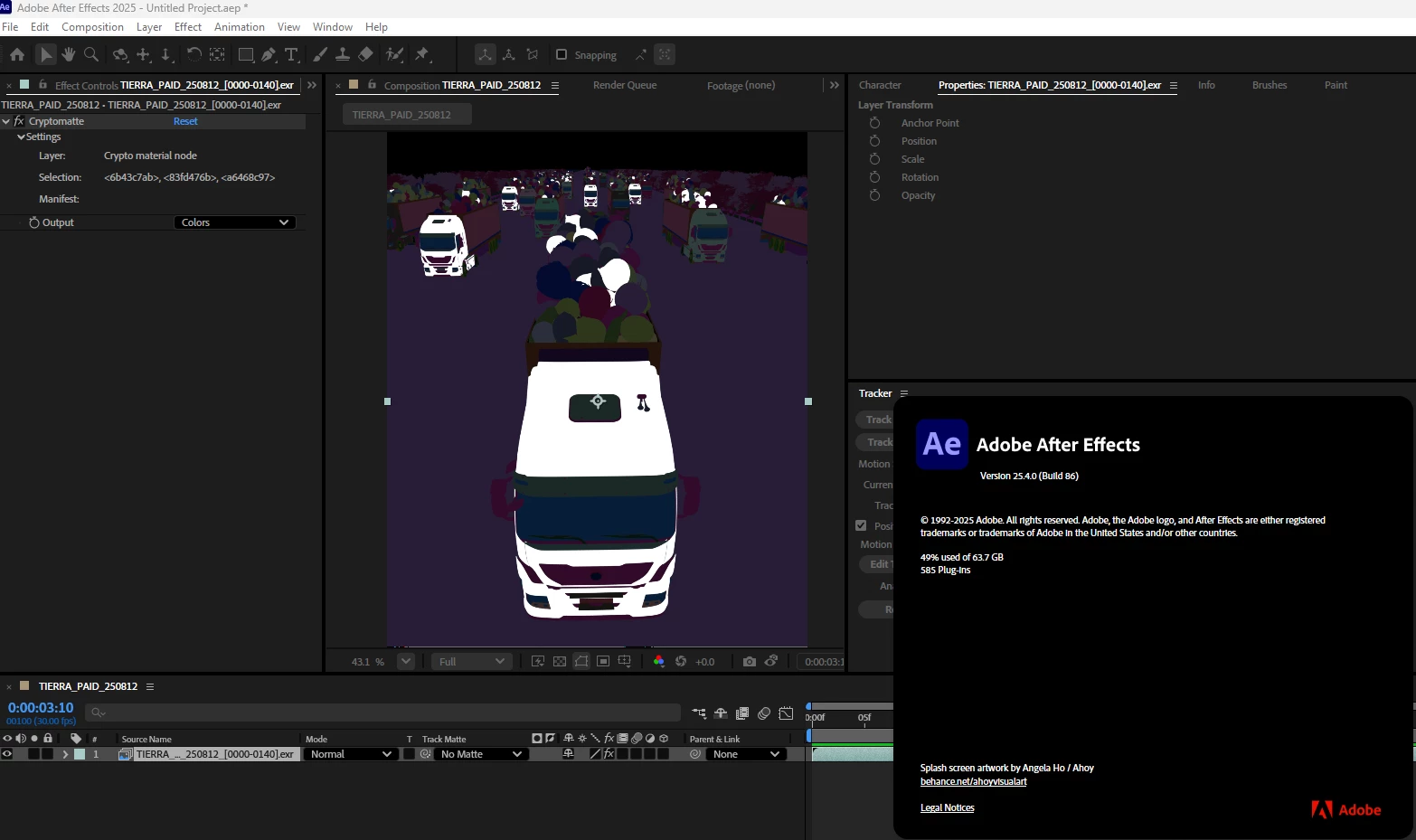This screenshot has width=1416, height=840.
Task: Select the Brush tool
Action: pos(320,55)
